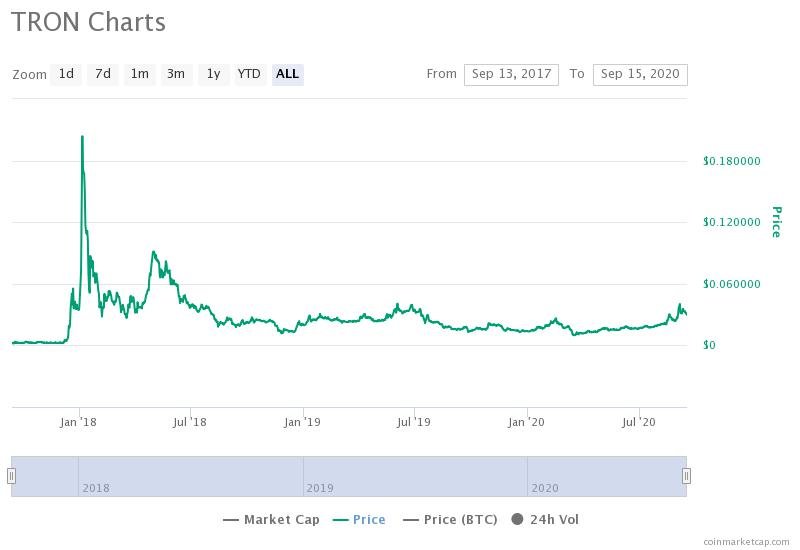
Task: Click the $0.120000 price label
Action: coord(732,222)
